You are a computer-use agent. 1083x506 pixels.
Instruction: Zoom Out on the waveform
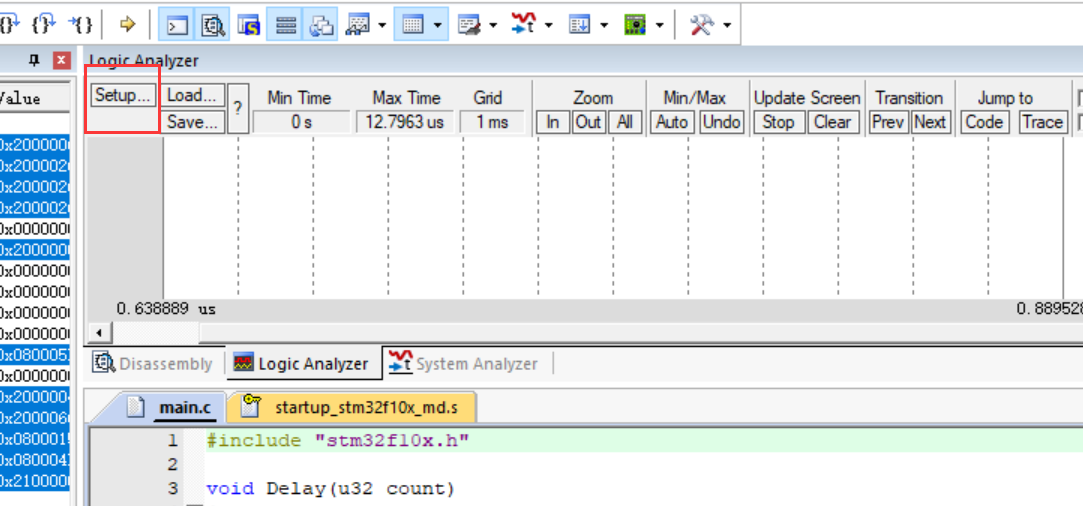click(x=588, y=122)
